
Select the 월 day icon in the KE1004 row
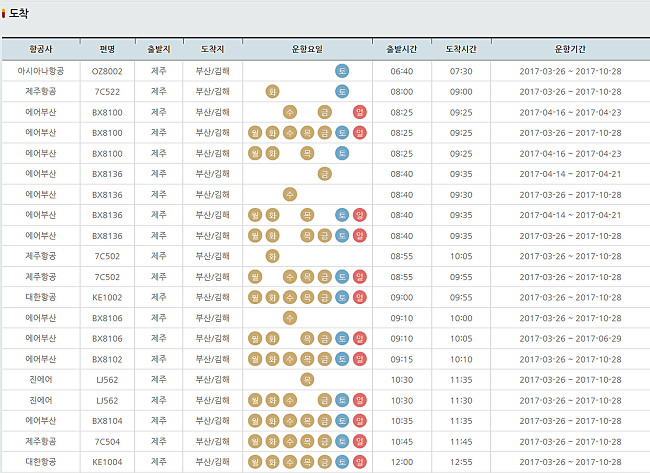(x=255, y=462)
